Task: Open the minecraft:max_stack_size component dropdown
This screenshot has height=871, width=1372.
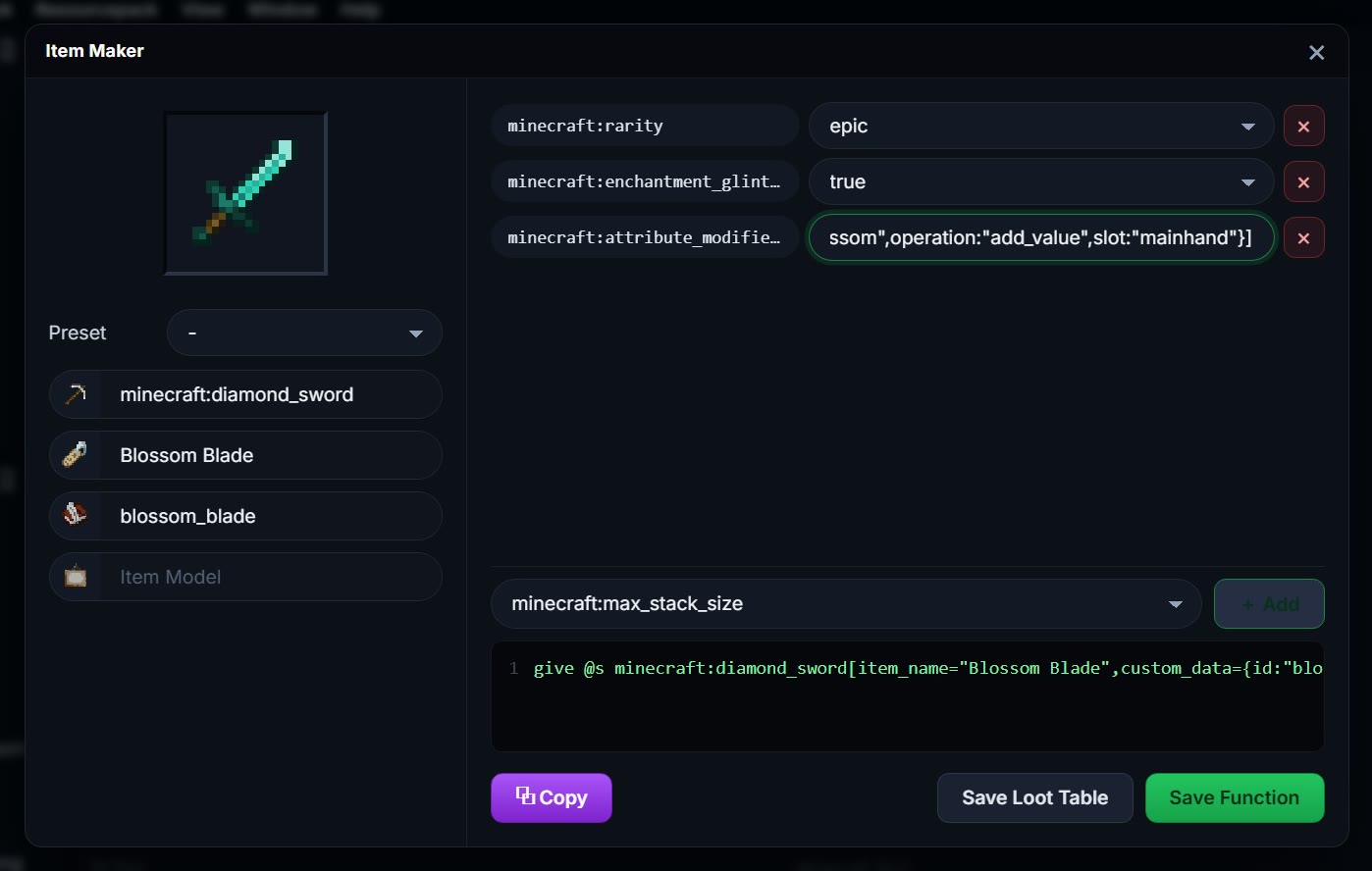Action: [846, 603]
